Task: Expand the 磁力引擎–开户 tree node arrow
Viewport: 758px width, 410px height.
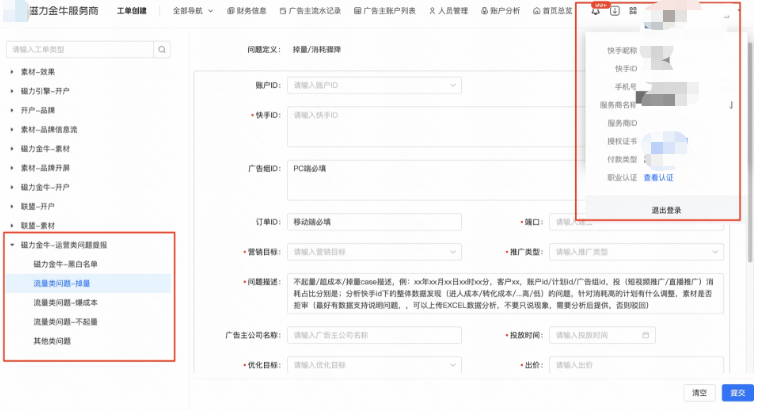Action: tap(12, 91)
